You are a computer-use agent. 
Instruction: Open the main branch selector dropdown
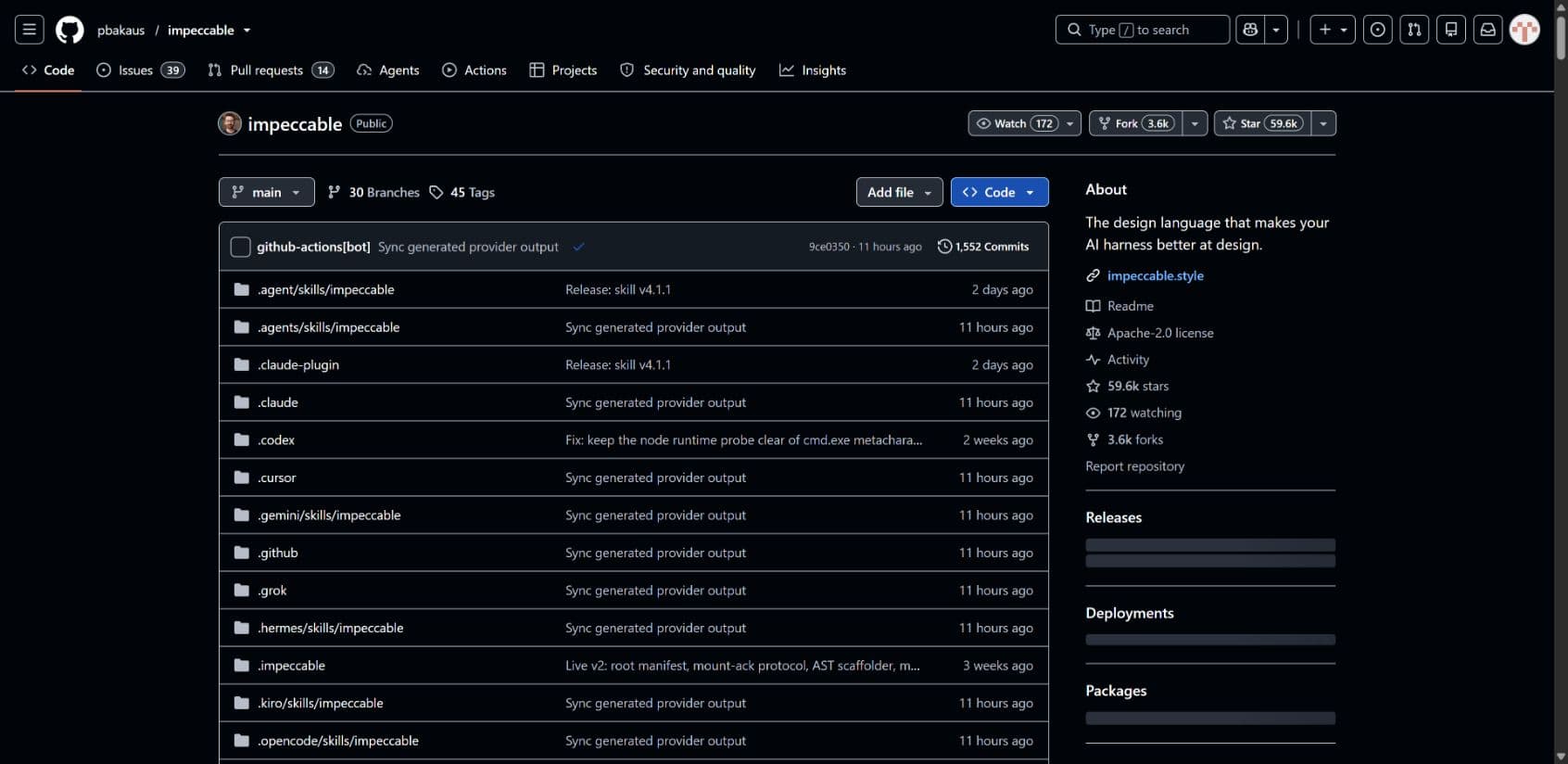[x=267, y=192]
